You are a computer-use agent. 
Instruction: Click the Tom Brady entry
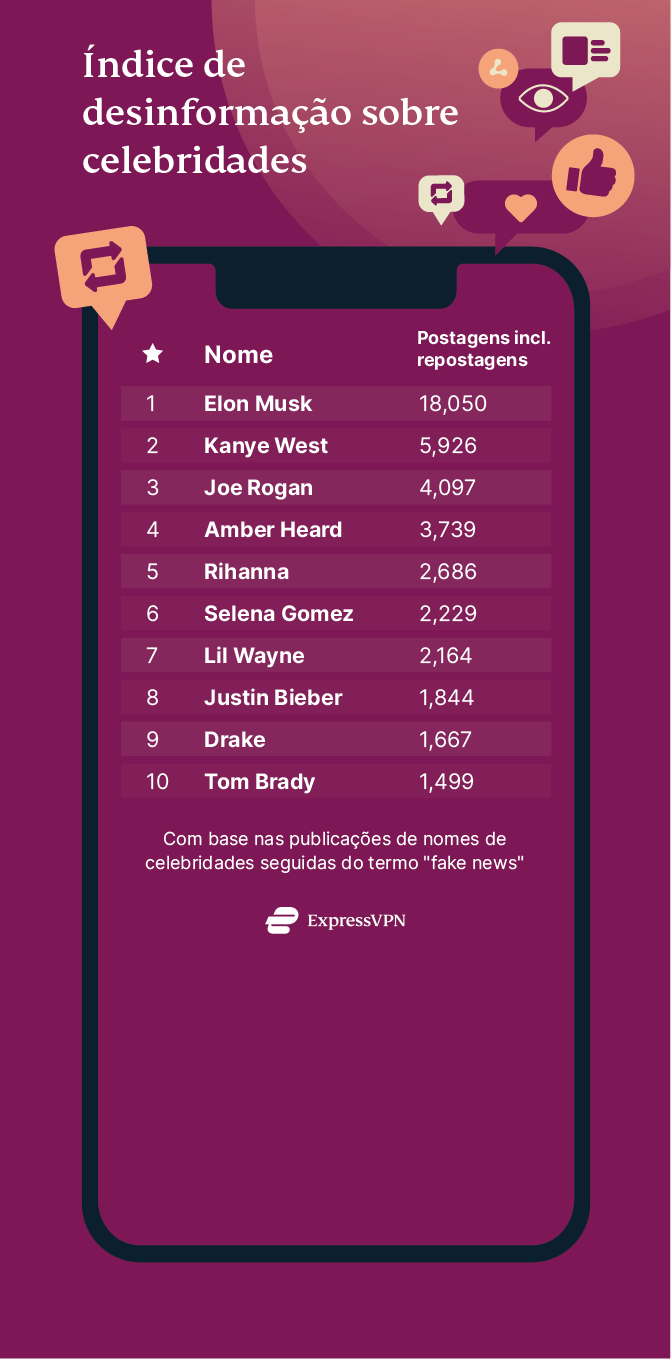(259, 782)
